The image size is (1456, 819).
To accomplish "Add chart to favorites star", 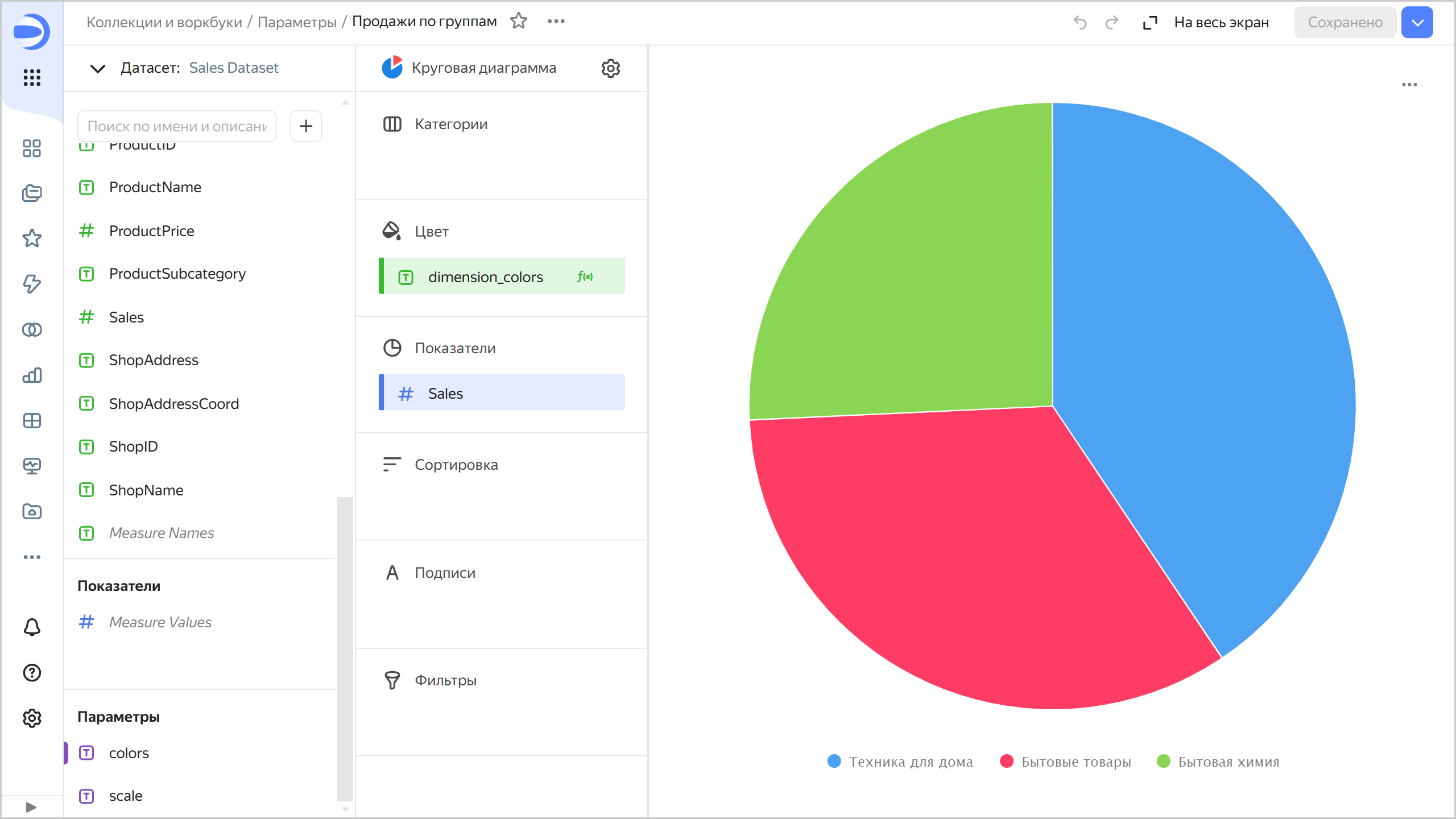I will (x=518, y=22).
